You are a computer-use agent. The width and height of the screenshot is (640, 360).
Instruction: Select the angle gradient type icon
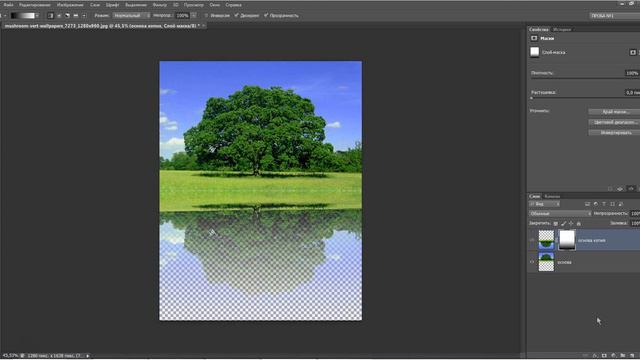pyautogui.click(x=67, y=16)
